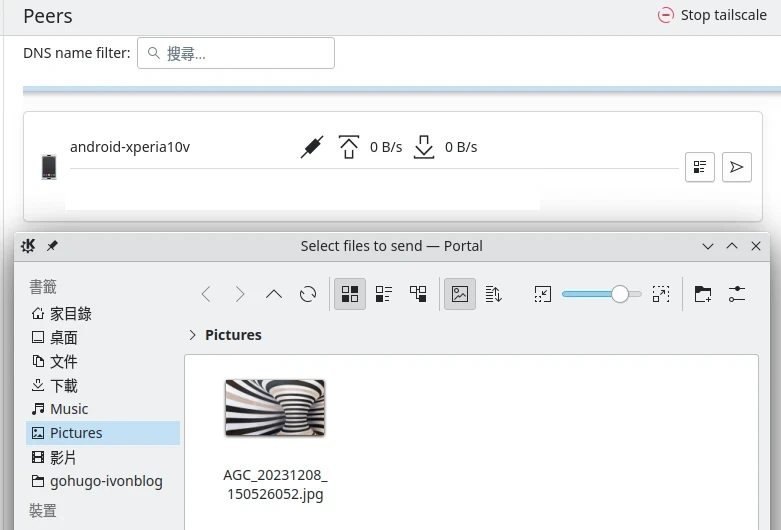Click the send file arrow icon for android-xperia10v
The height and width of the screenshot is (530, 781).
(x=736, y=167)
